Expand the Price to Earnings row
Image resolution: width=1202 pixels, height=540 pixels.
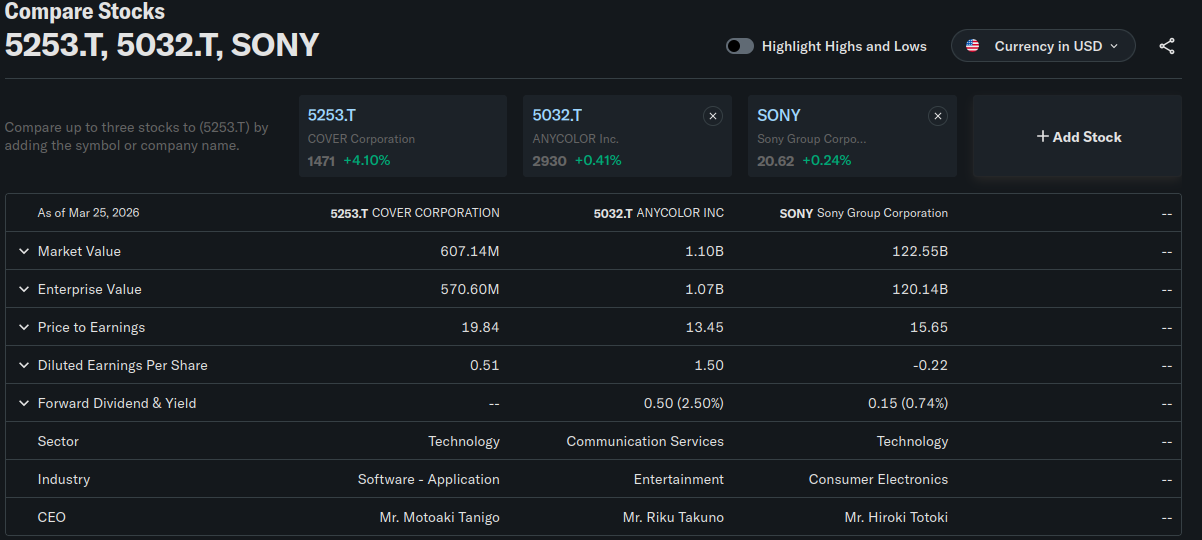(24, 327)
